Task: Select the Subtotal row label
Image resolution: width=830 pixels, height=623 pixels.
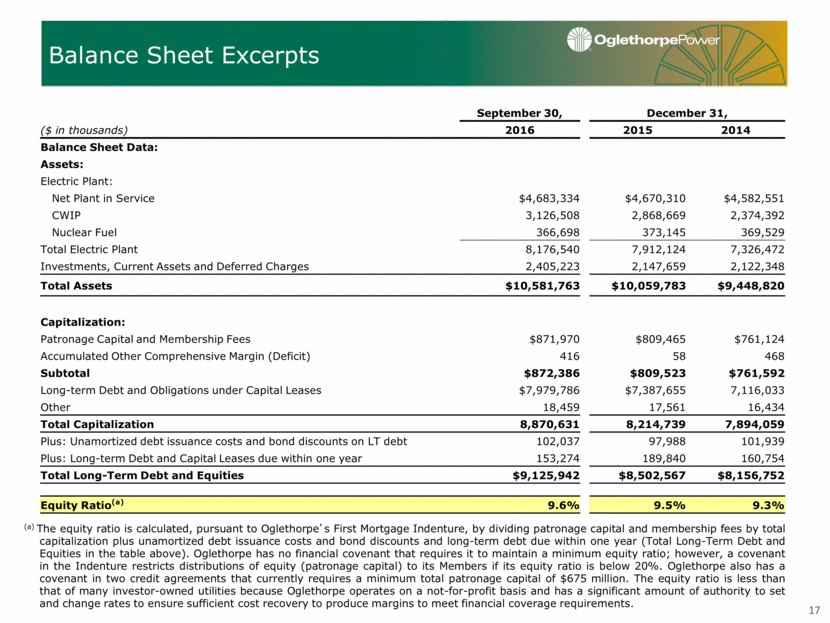Action: 65,373
